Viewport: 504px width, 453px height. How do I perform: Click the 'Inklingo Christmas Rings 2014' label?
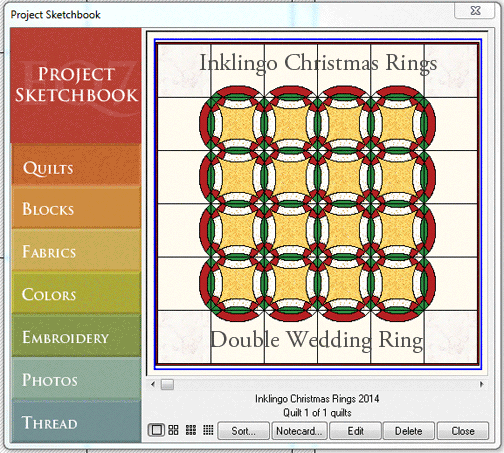pos(317,398)
